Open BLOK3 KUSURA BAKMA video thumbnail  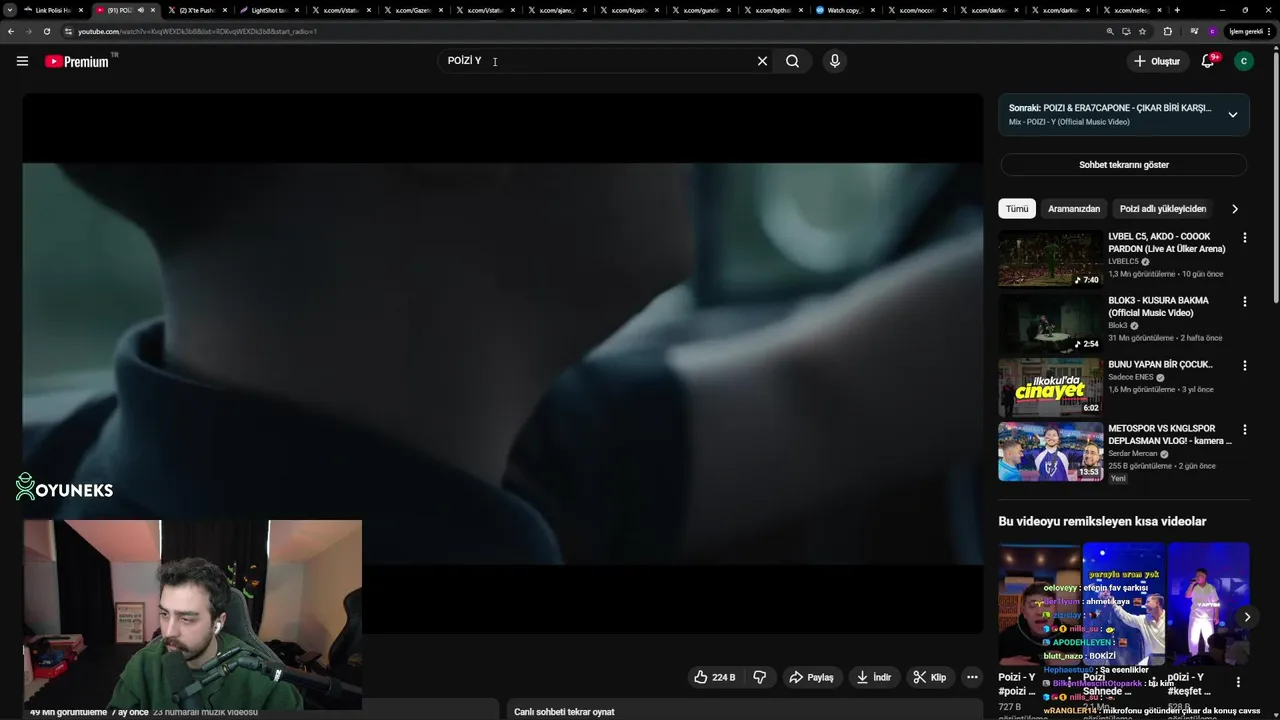pos(1051,323)
